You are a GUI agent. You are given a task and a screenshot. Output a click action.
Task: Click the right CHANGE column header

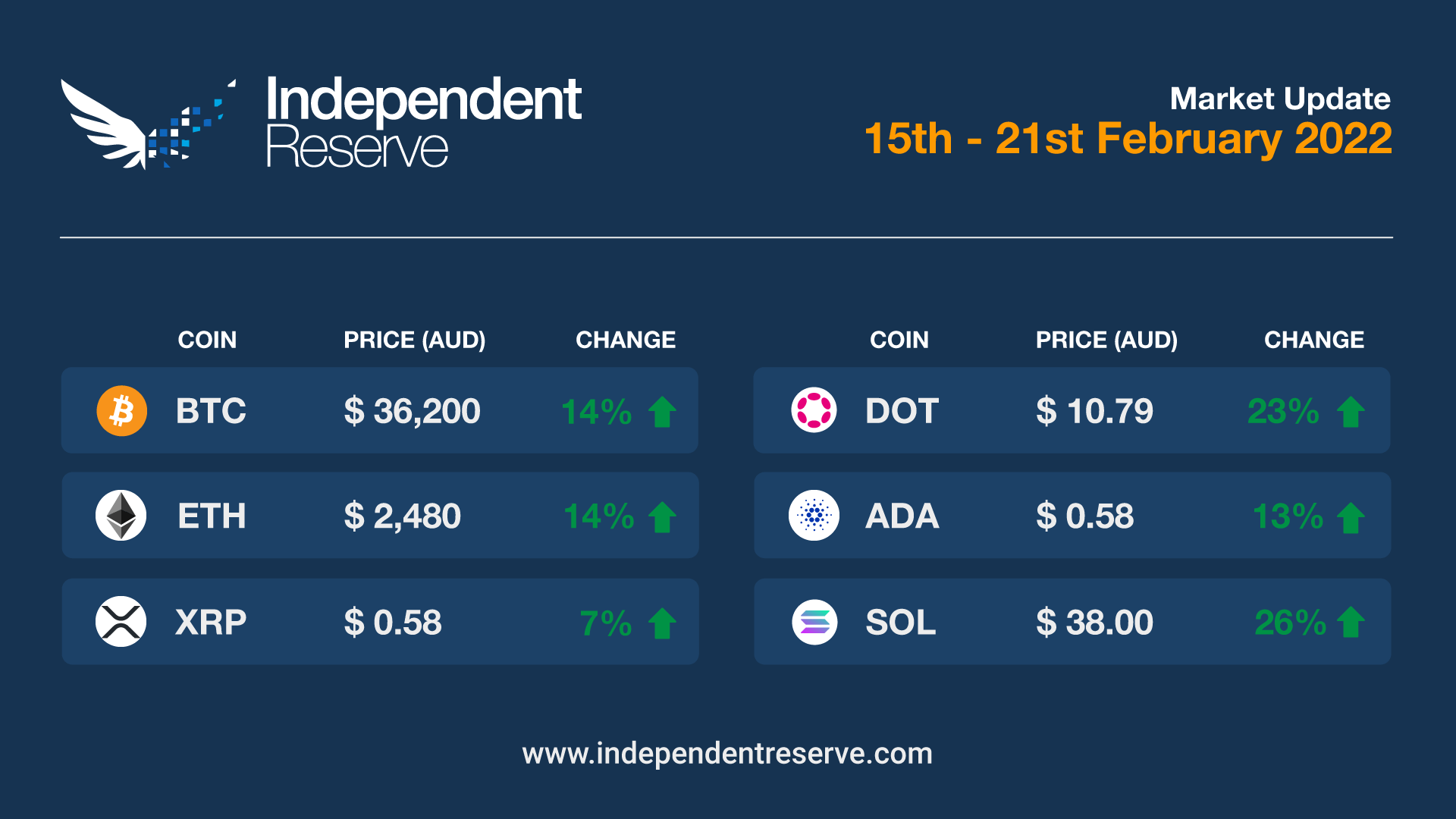pyautogui.click(x=1313, y=340)
